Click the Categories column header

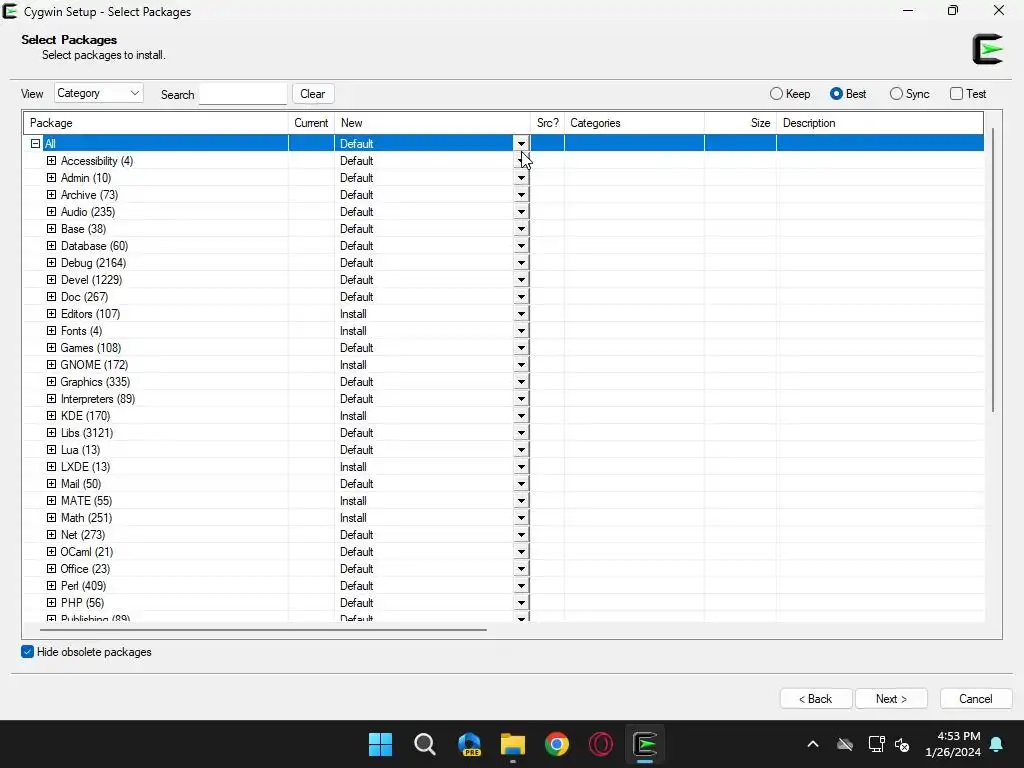[x=634, y=123]
